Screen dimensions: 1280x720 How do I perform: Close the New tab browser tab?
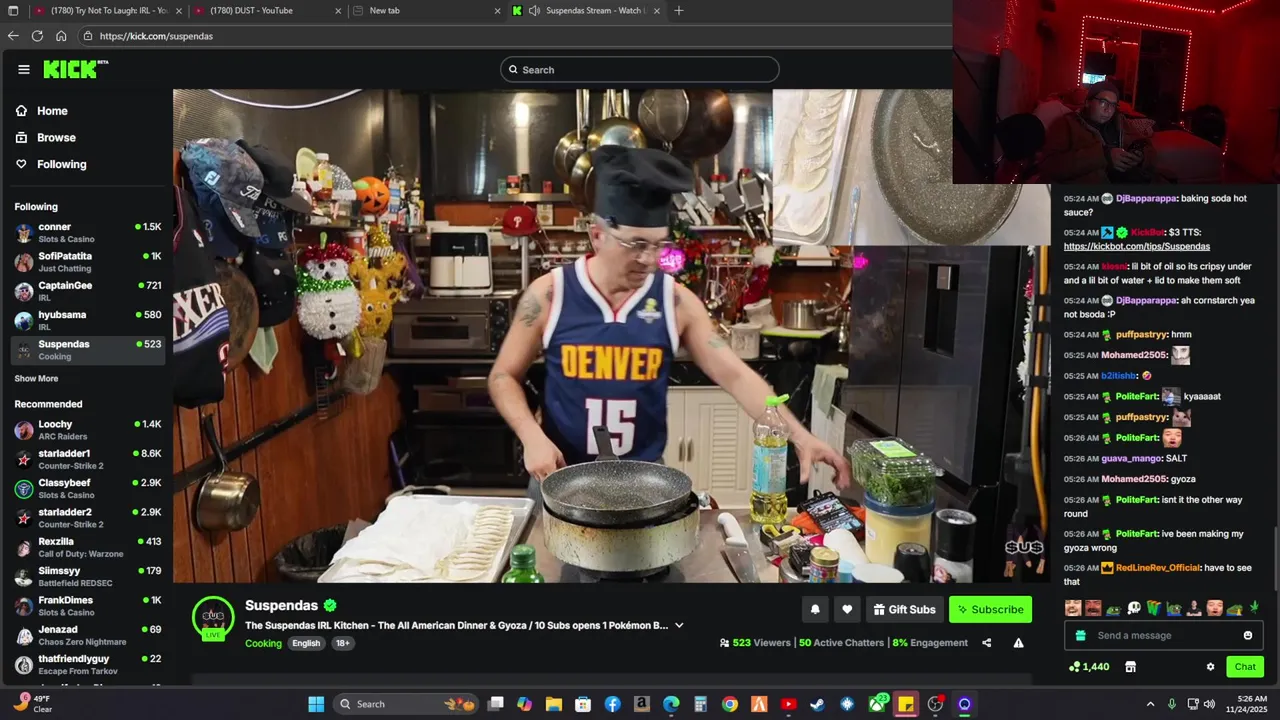tap(498, 11)
